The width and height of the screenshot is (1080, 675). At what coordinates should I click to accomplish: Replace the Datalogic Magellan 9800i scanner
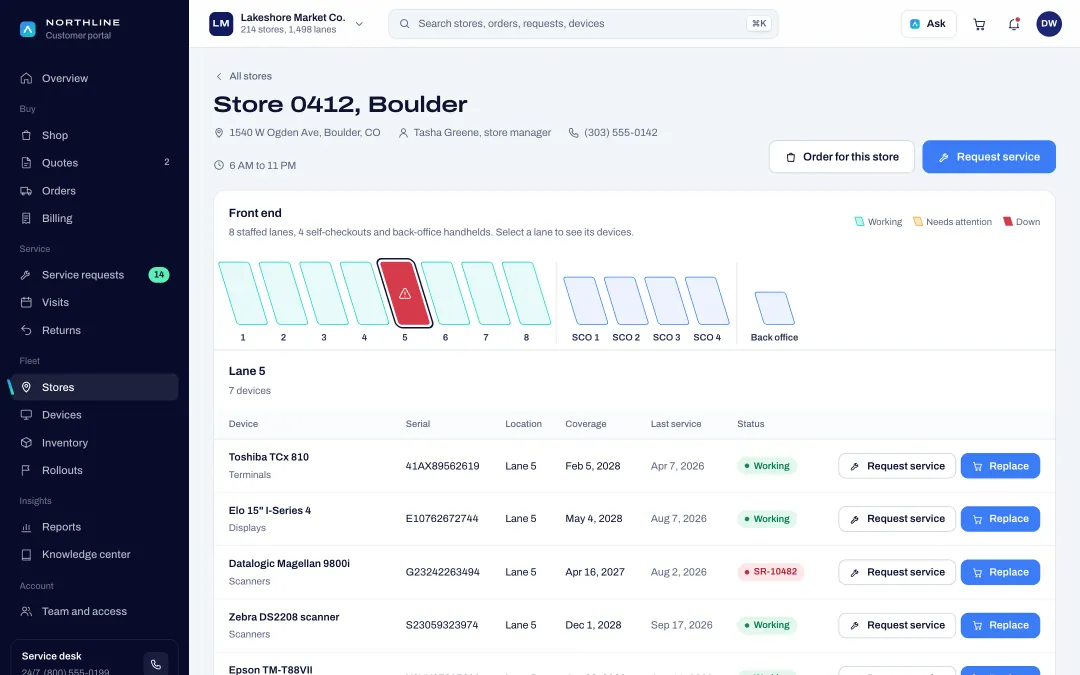tap(1000, 572)
